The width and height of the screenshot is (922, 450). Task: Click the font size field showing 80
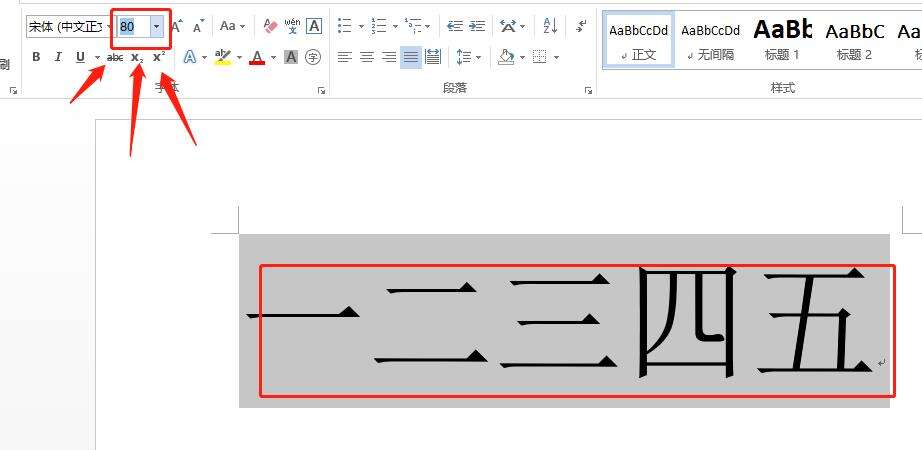pyautogui.click(x=134, y=26)
